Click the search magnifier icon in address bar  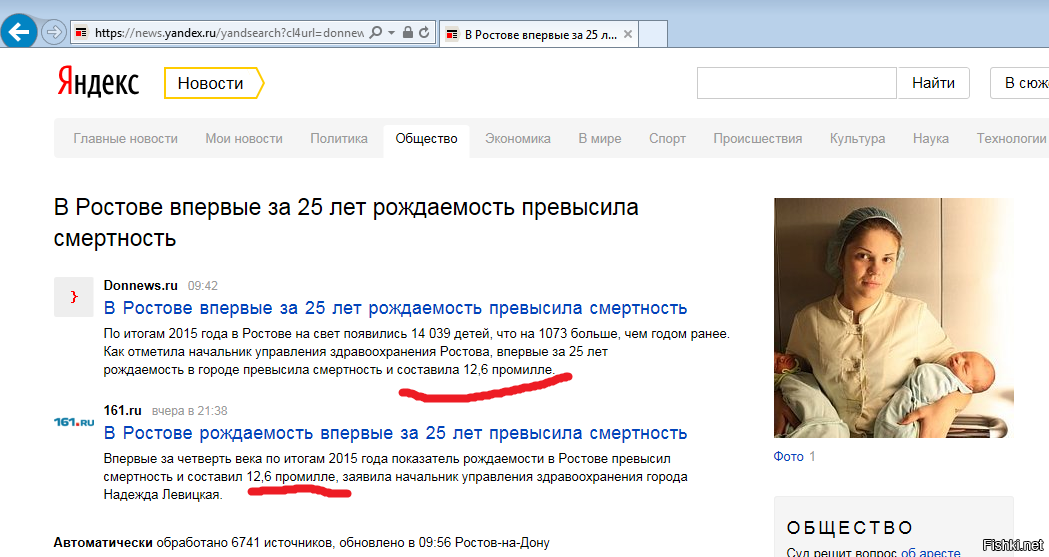pyautogui.click(x=376, y=32)
